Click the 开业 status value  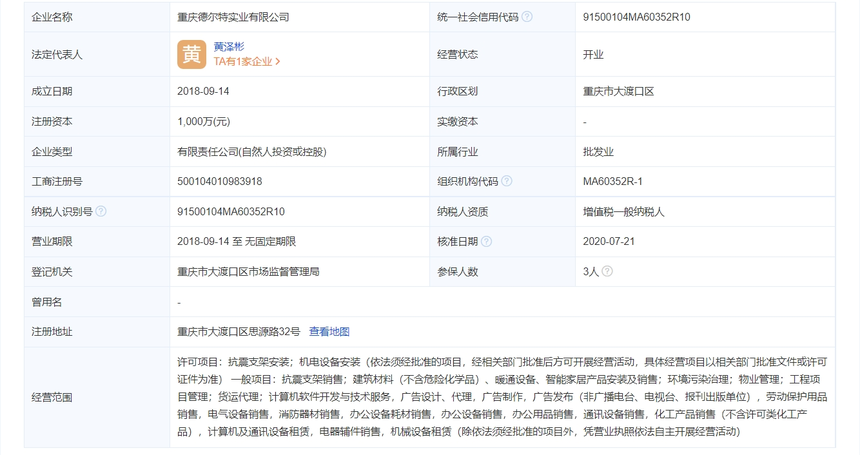[593, 54]
